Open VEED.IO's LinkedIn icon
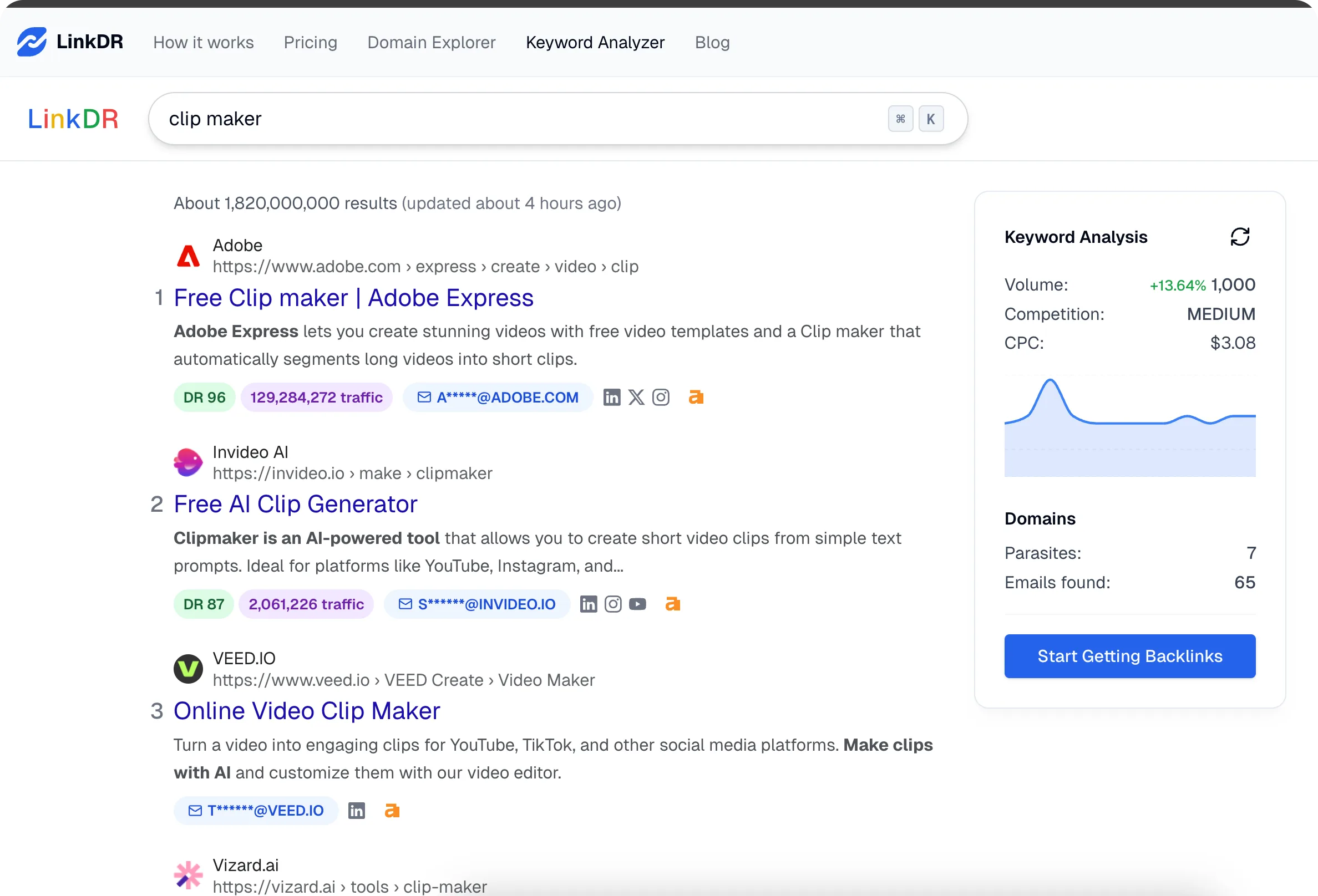The height and width of the screenshot is (896, 1318). [x=356, y=811]
